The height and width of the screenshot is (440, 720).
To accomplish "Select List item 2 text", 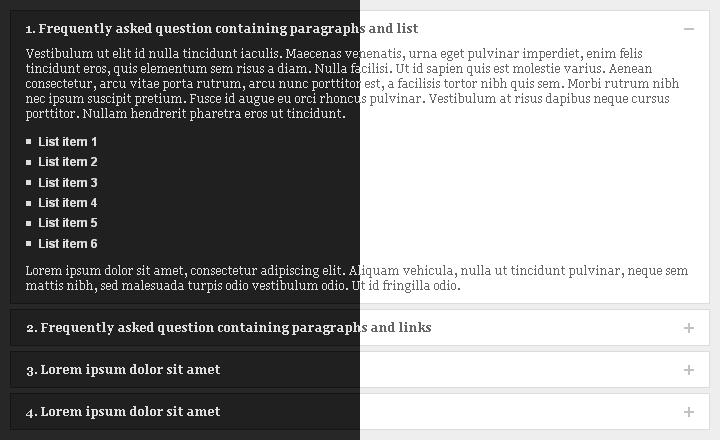I will tap(68, 162).
